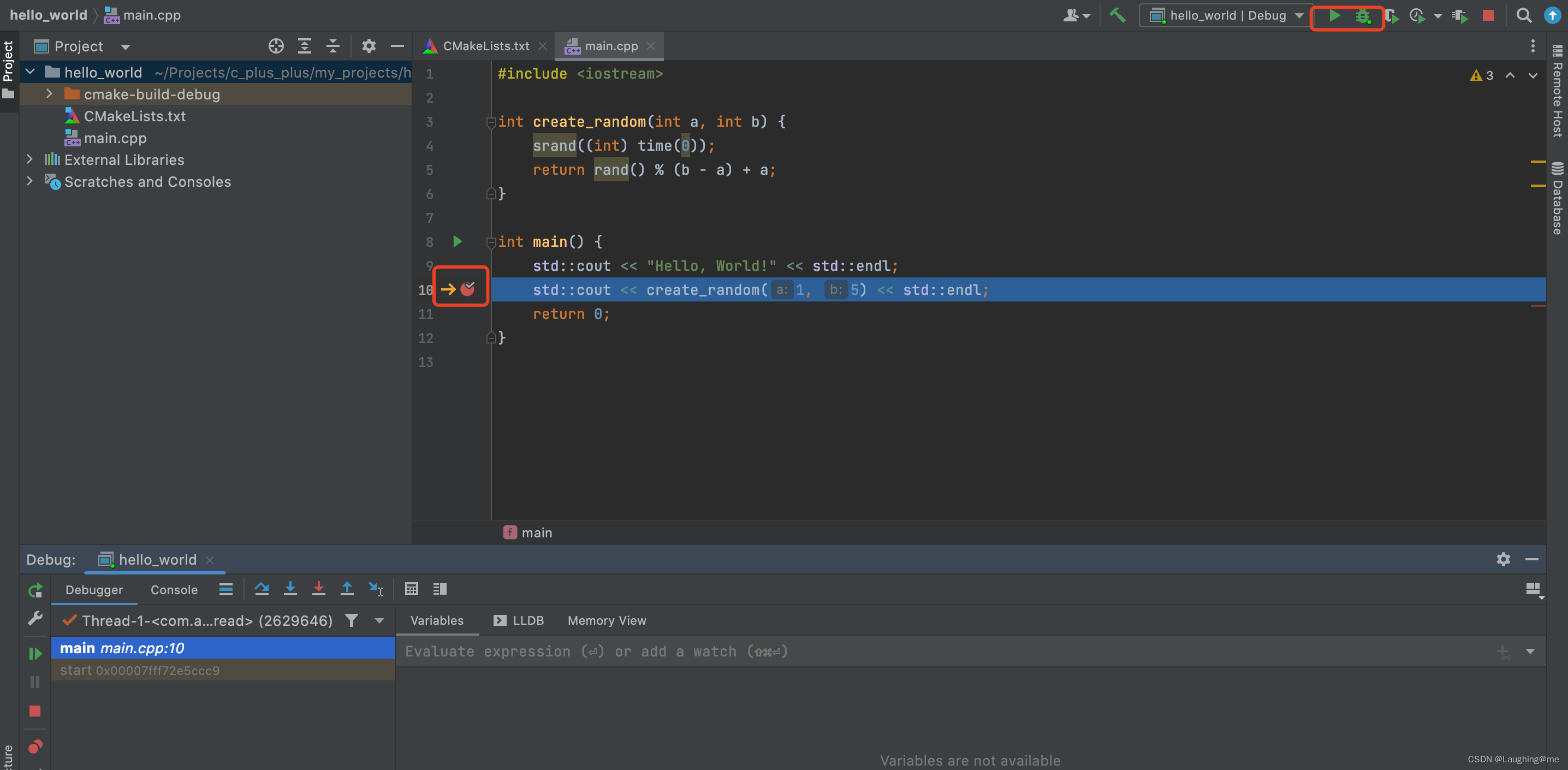1568x770 pixels.
Task: Step Into the function call
Action: pyautogui.click(x=291, y=589)
